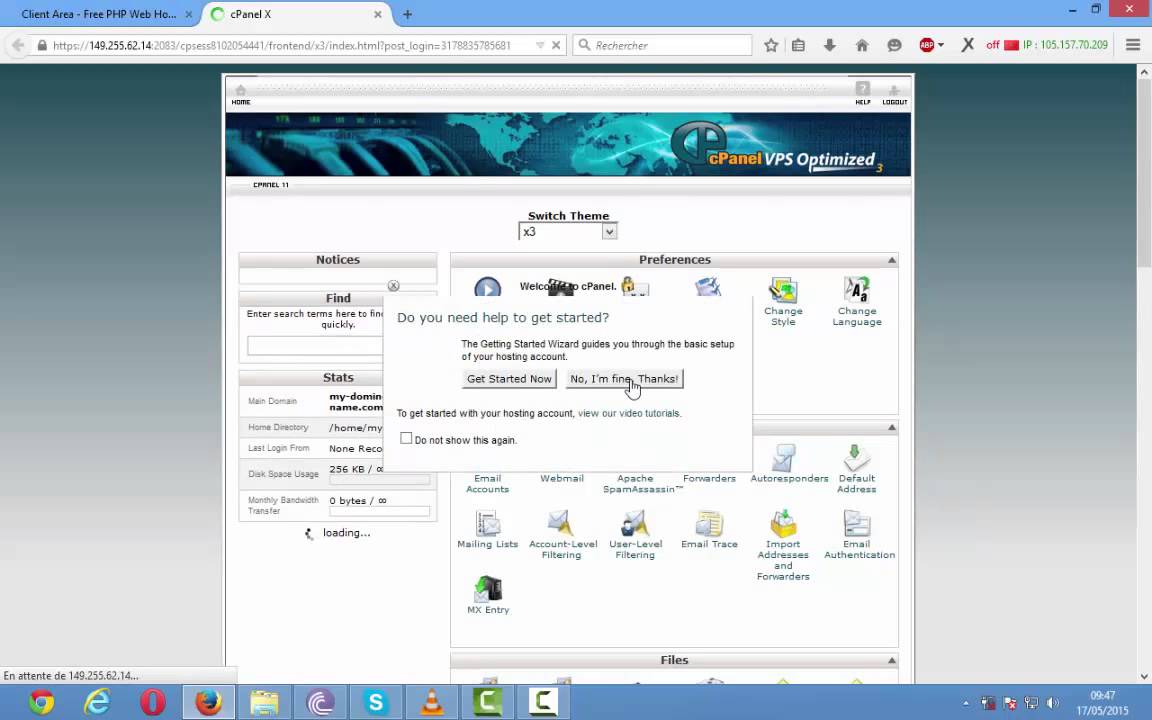This screenshot has height=720, width=1152.
Task: Open the Switch Theme dropdown
Action: 568,231
